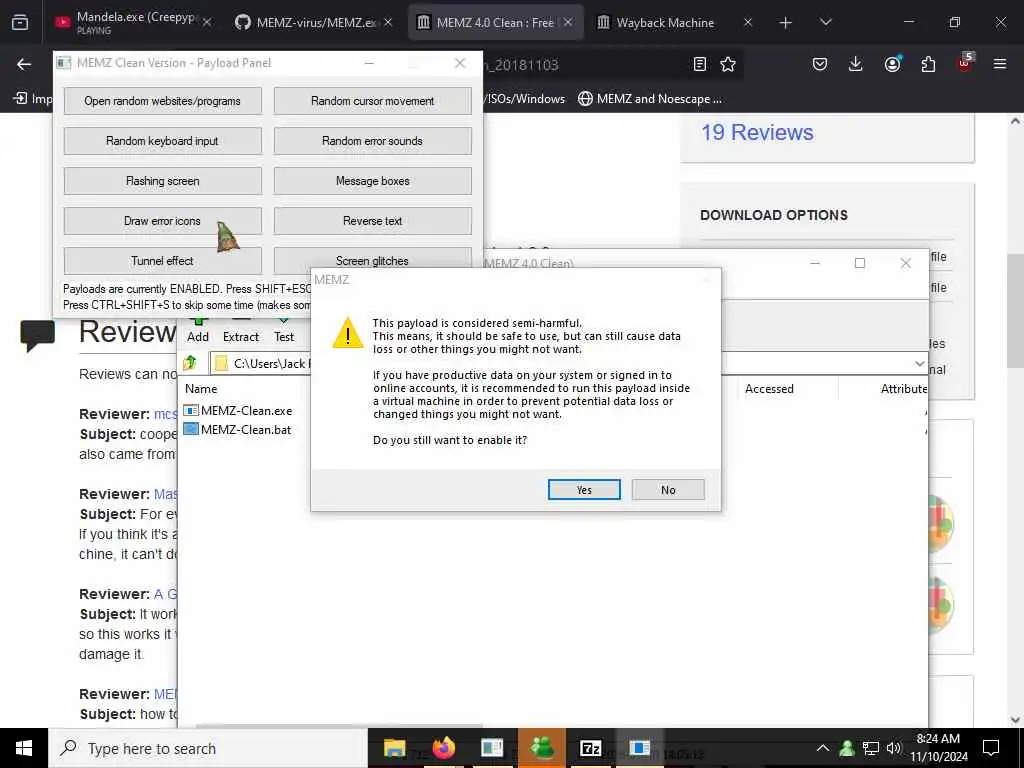Open the volume icon in system tray
The width and height of the screenshot is (1024, 768).
click(894, 748)
